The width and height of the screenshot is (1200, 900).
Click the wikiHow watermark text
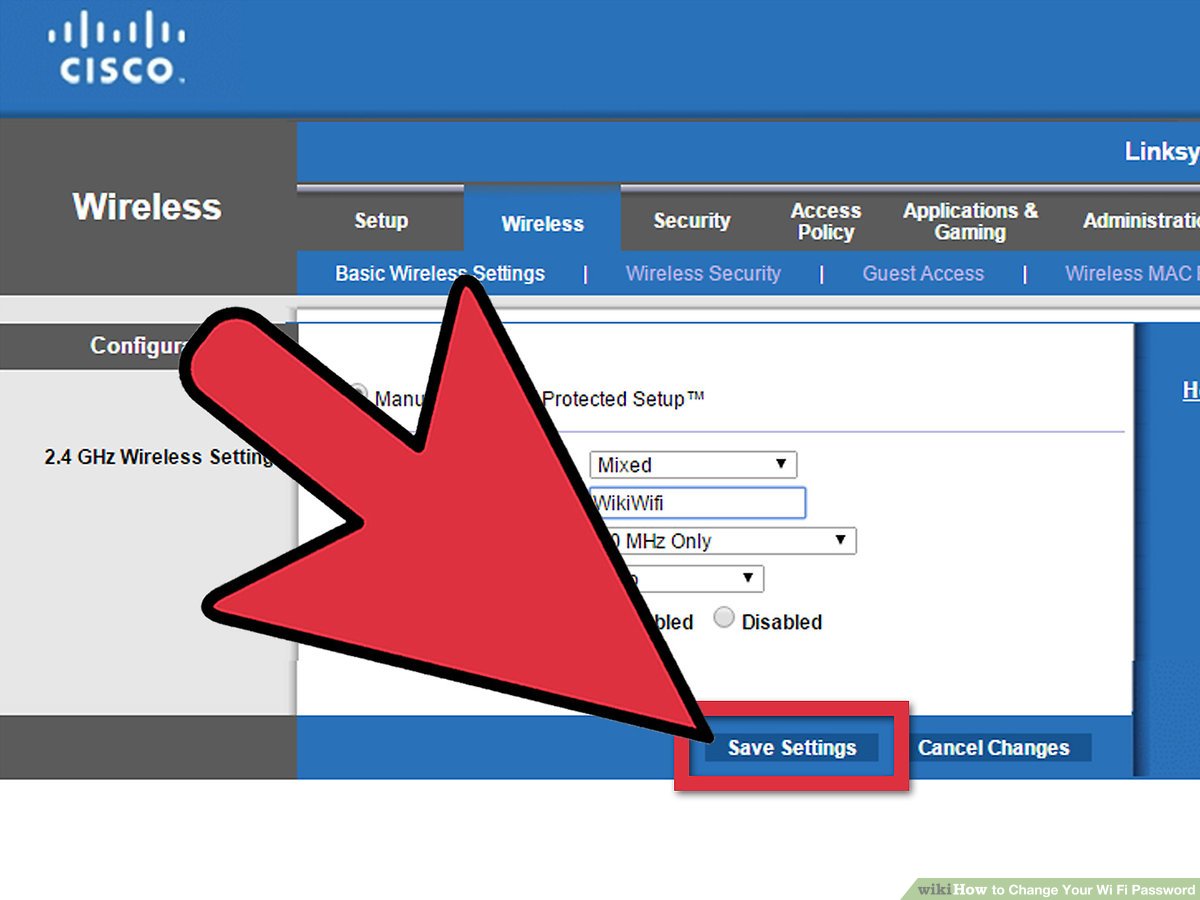point(1055,889)
